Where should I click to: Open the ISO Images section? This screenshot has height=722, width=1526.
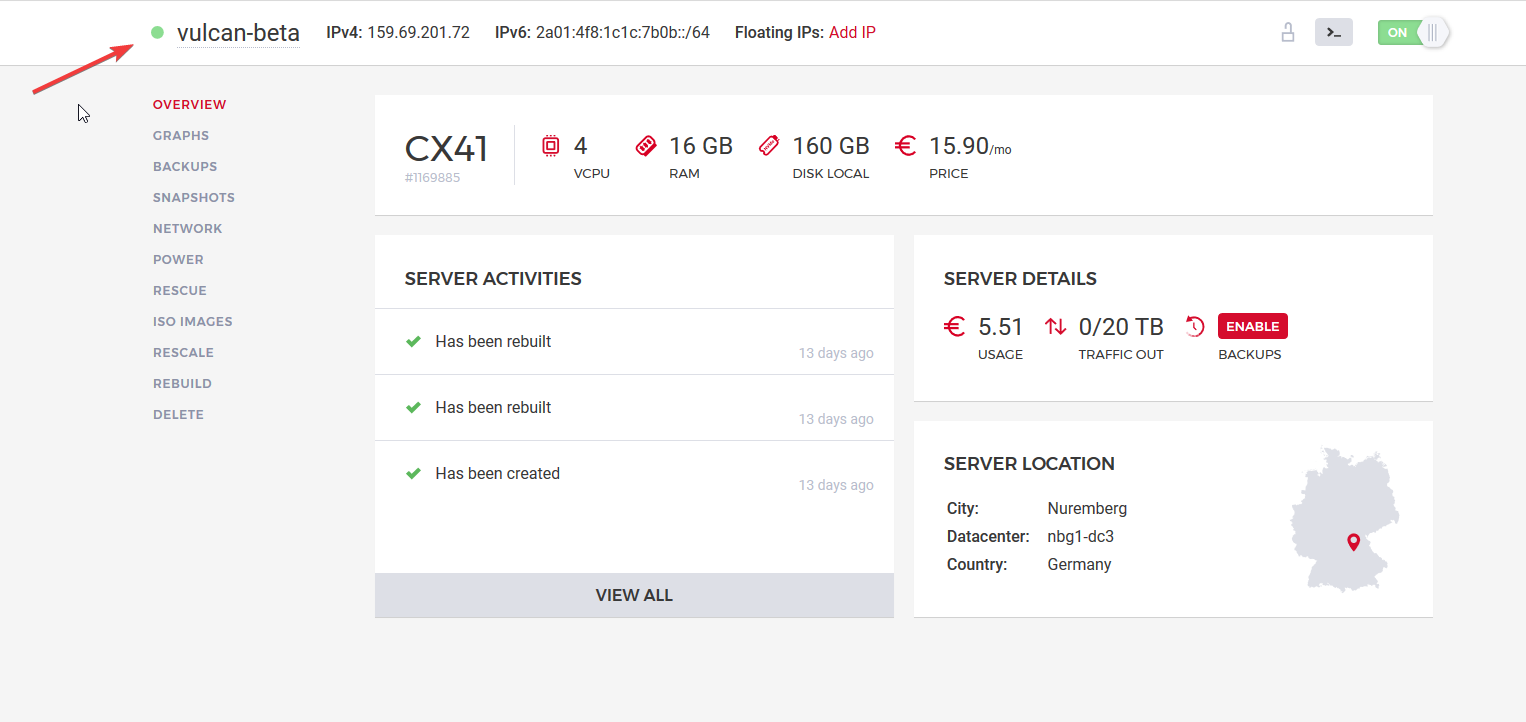point(193,322)
